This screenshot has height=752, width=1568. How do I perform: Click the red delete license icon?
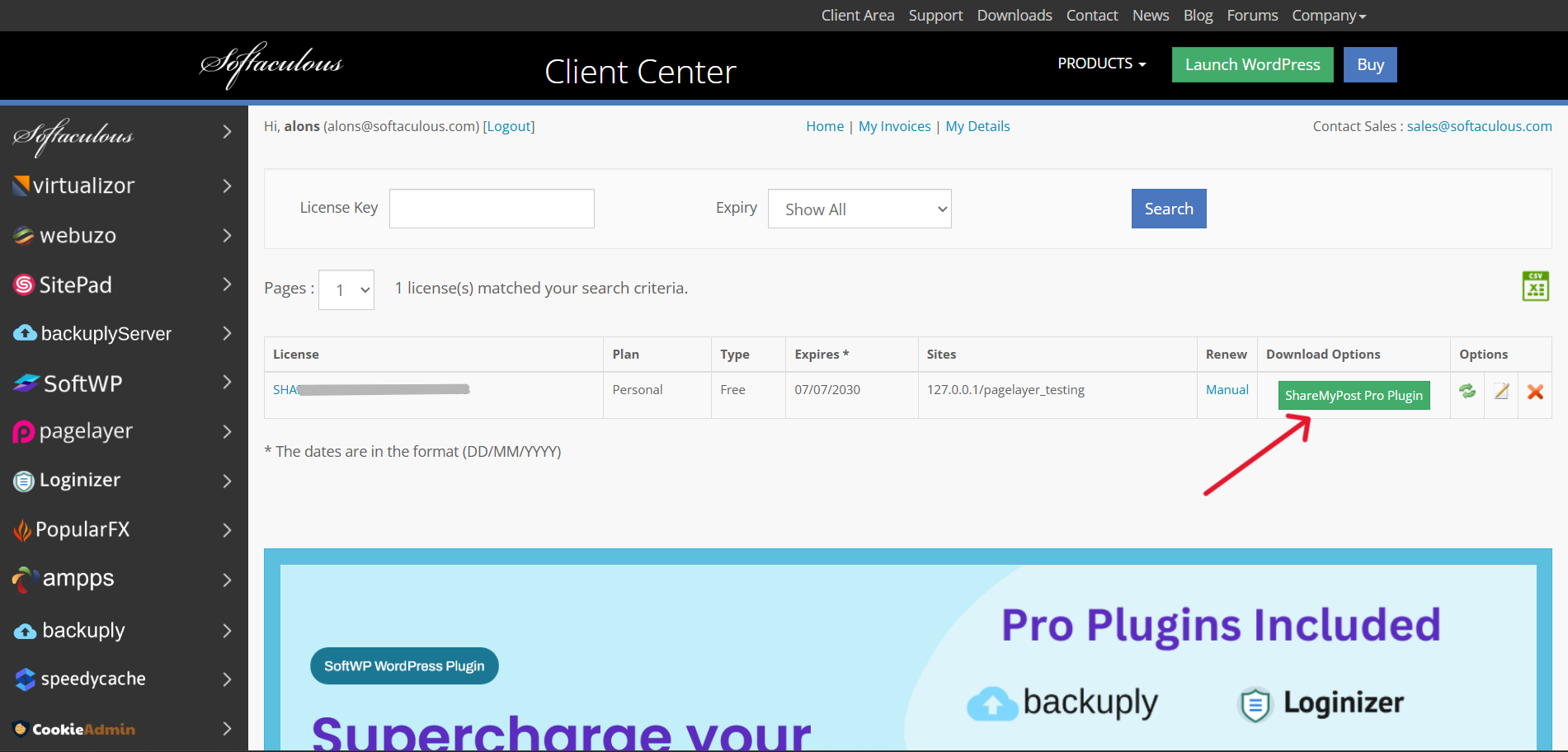point(1535,392)
